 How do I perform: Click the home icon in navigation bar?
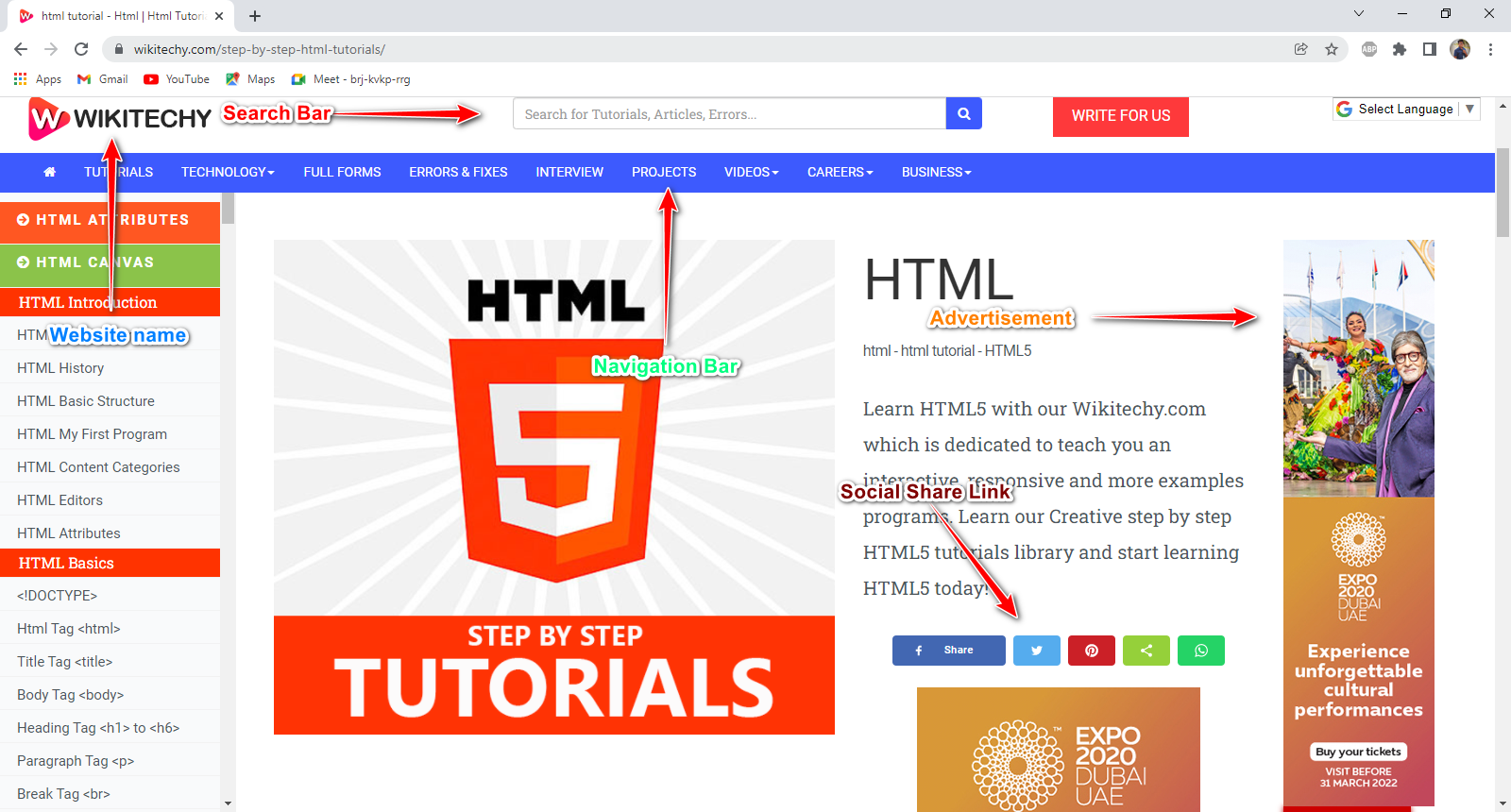point(50,172)
